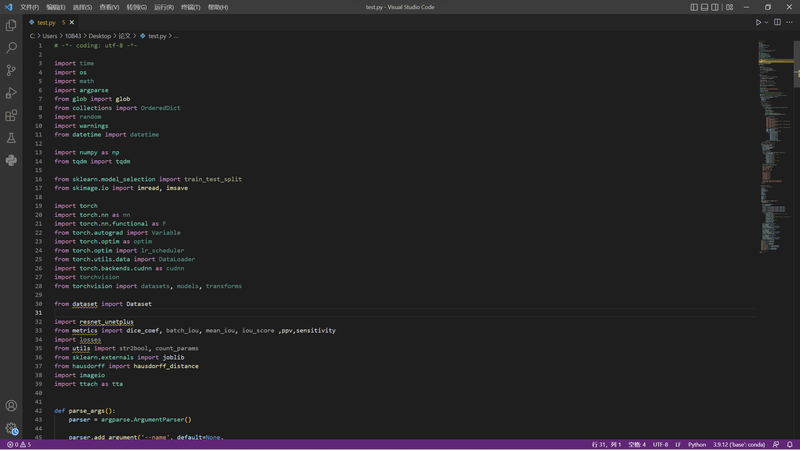Click the C: breadcrumb root
Viewport: 800px width, 450px height.
[x=32, y=36]
